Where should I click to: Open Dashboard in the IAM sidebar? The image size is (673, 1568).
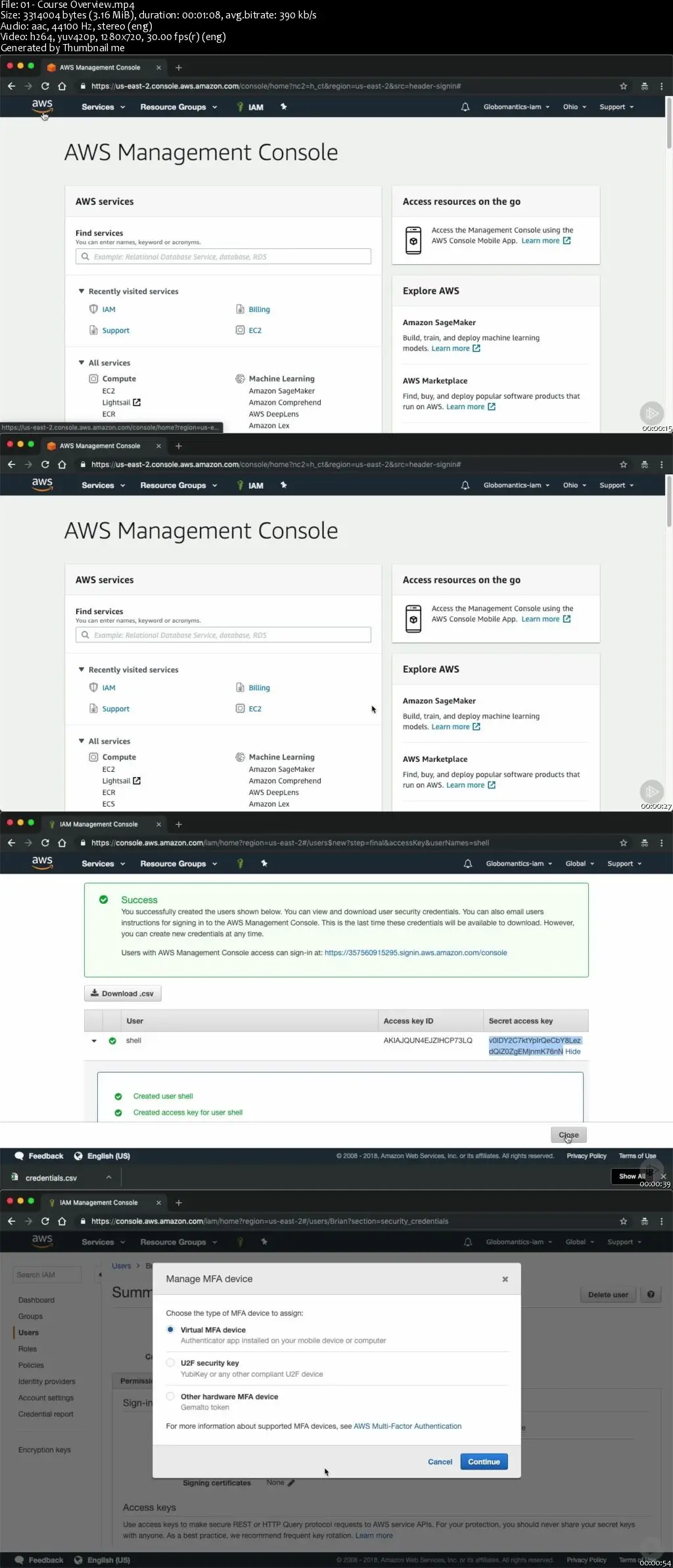tap(36, 1300)
